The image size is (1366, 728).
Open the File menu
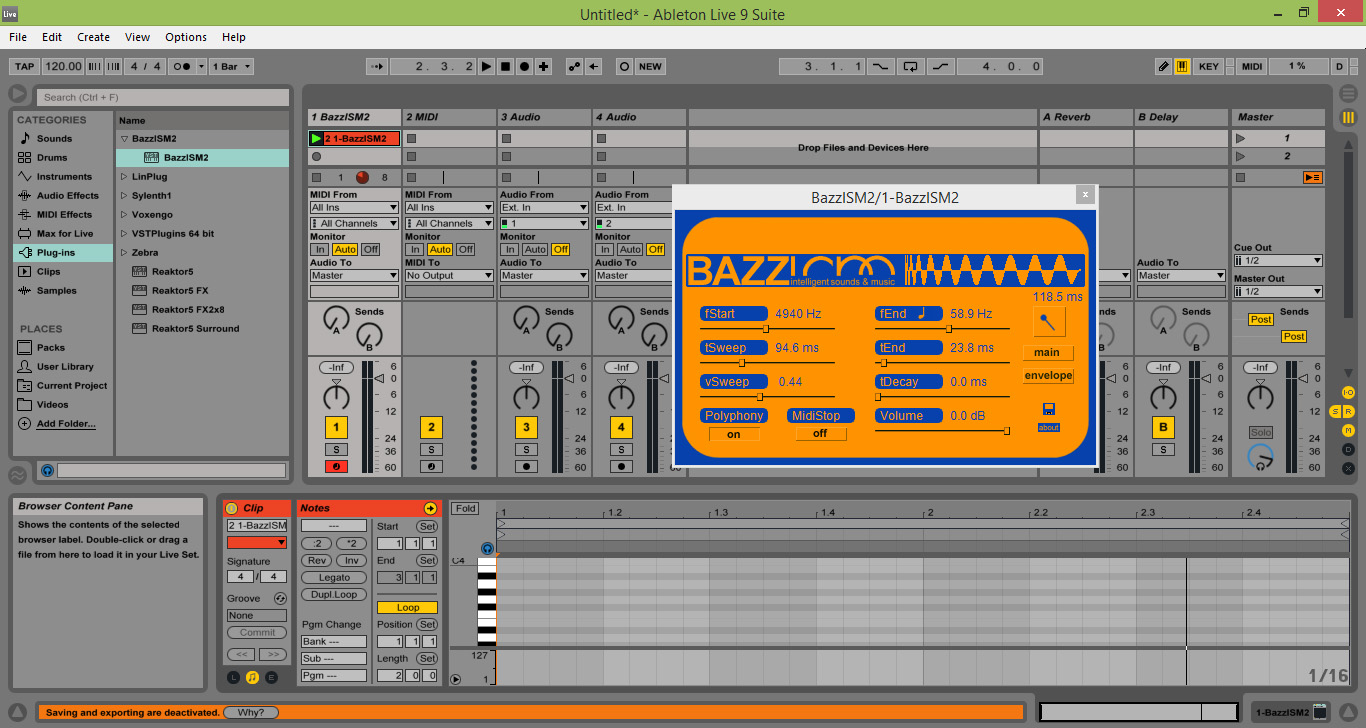tap(18, 37)
